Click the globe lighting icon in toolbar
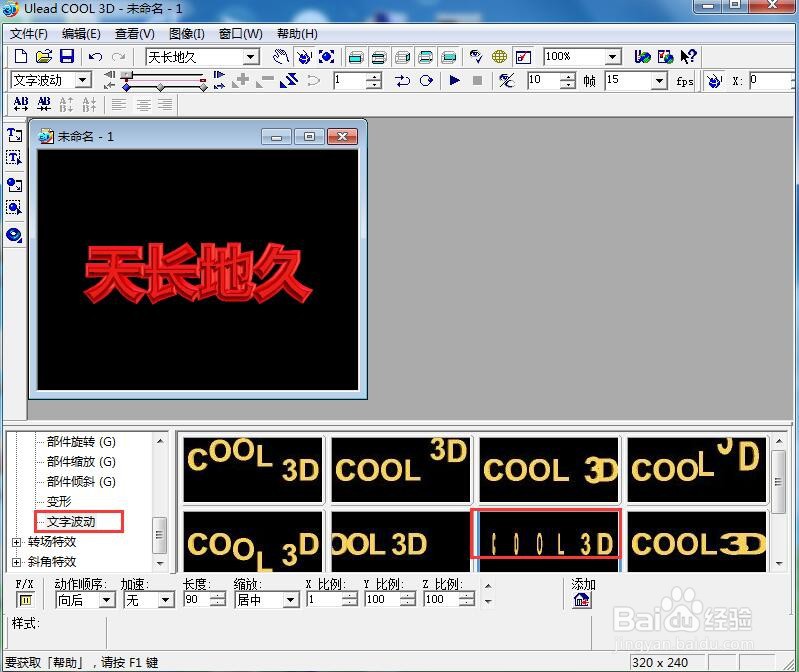Viewport: 799px width, 672px height. pos(499,57)
